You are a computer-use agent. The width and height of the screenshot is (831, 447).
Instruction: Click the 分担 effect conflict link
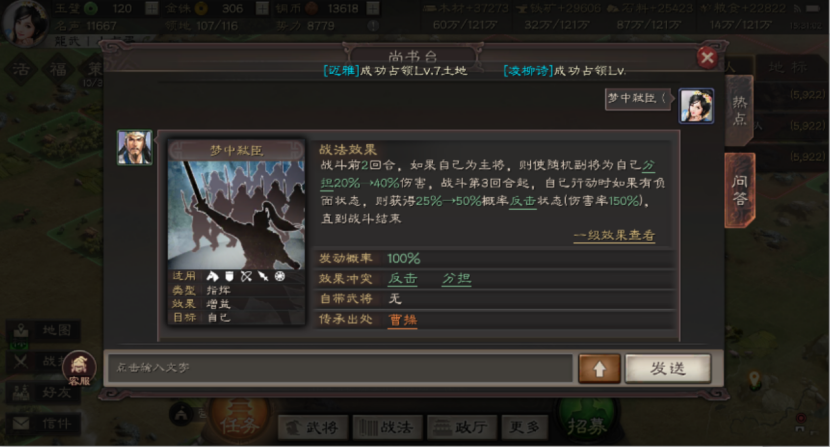456,278
